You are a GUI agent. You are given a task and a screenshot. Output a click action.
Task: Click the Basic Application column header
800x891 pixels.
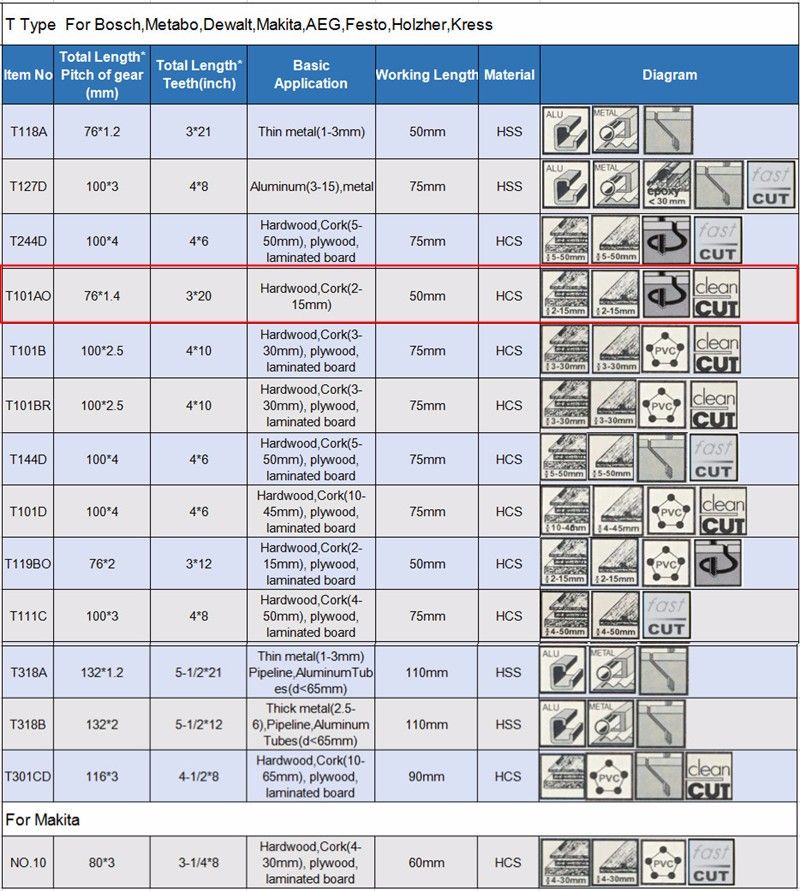(x=310, y=75)
